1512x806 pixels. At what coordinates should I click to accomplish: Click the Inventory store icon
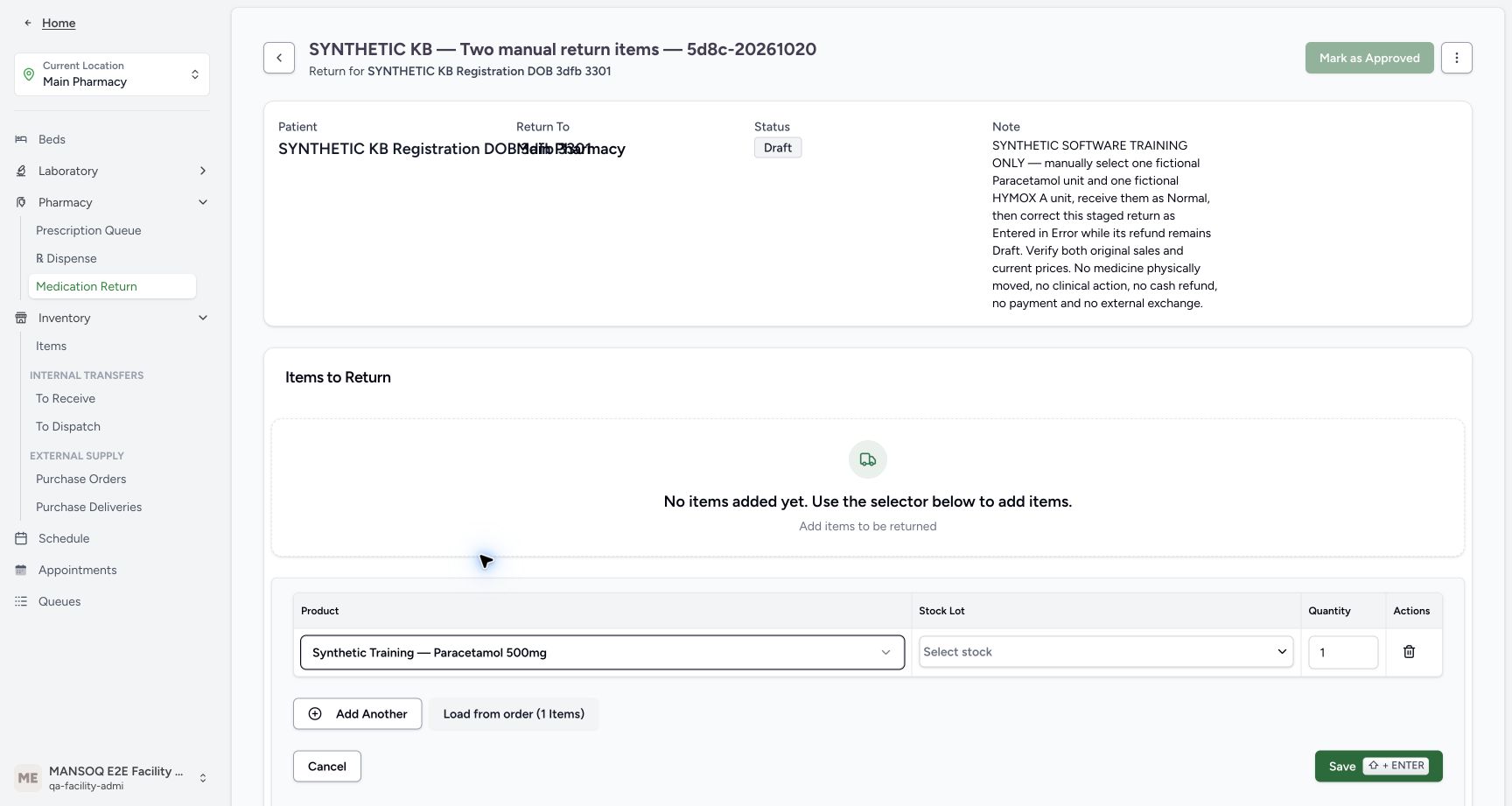(21, 318)
